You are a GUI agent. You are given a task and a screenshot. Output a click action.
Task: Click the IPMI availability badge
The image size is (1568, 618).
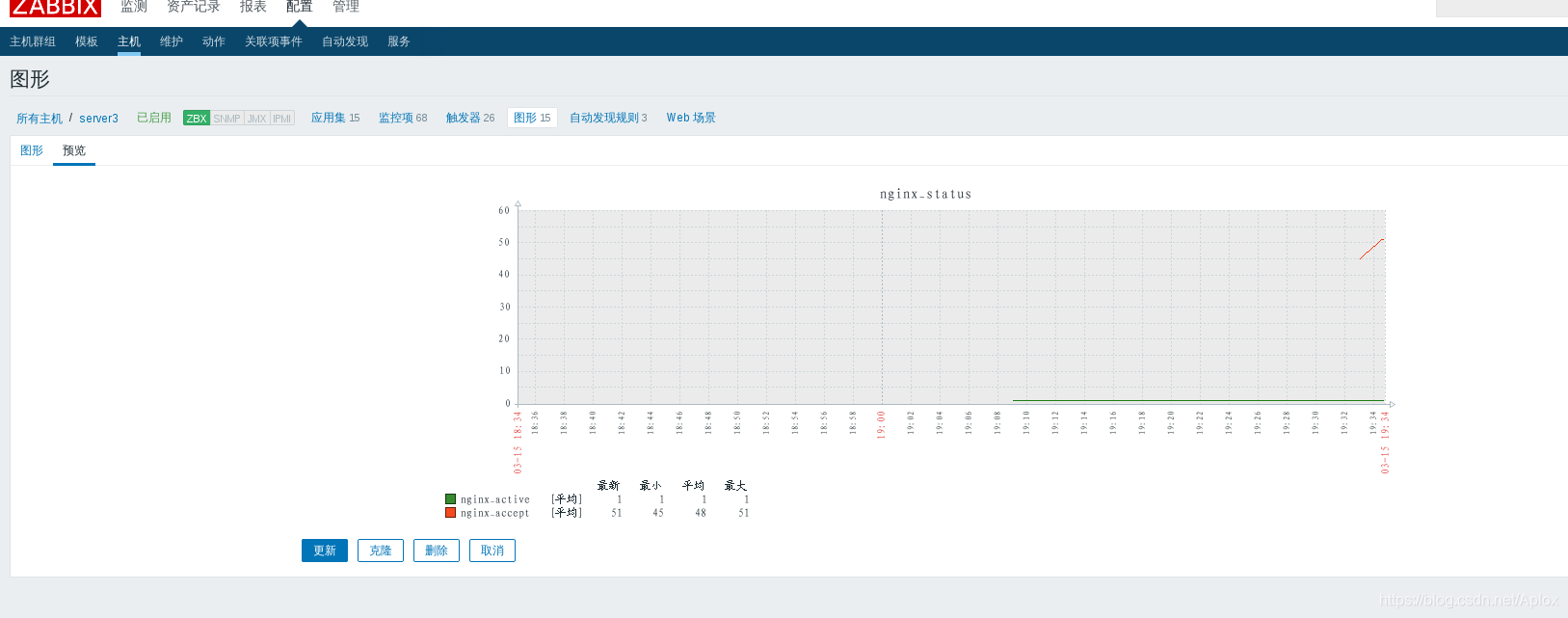point(282,118)
